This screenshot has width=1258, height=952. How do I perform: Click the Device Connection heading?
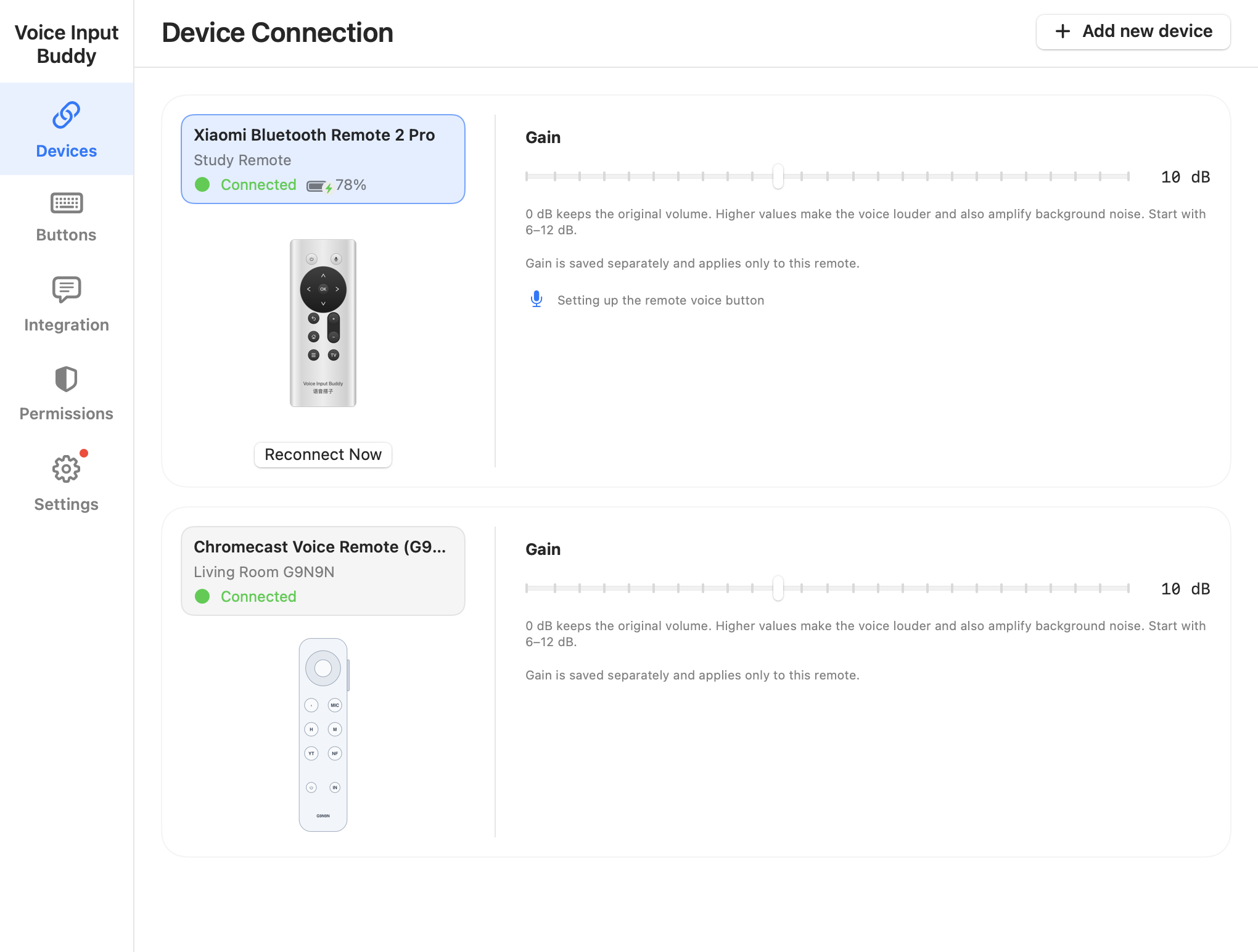[277, 33]
